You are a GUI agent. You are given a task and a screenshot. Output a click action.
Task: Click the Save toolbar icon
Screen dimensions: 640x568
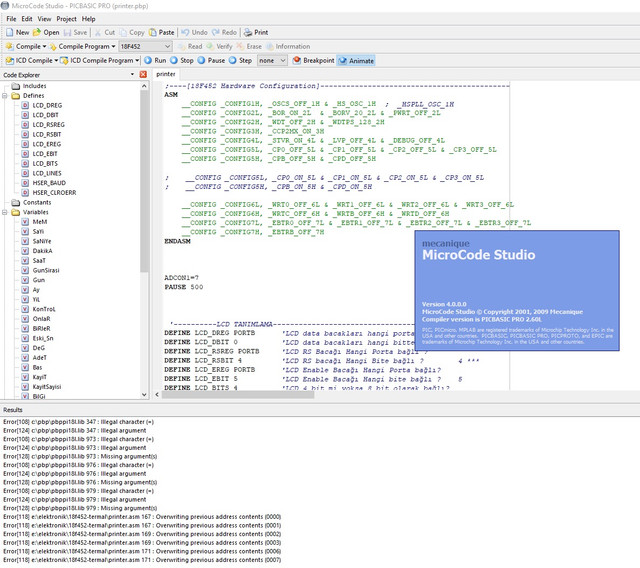coord(67,32)
